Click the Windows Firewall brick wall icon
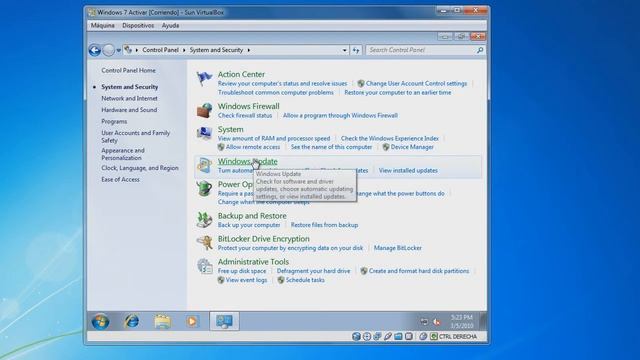 (x=204, y=110)
